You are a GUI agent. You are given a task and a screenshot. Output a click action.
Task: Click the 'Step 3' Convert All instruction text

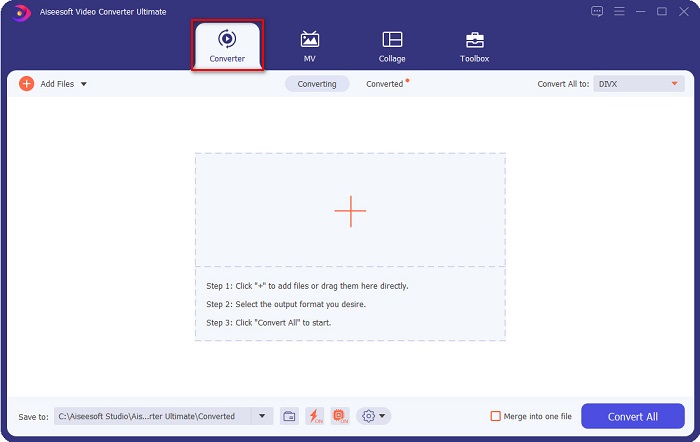point(268,322)
